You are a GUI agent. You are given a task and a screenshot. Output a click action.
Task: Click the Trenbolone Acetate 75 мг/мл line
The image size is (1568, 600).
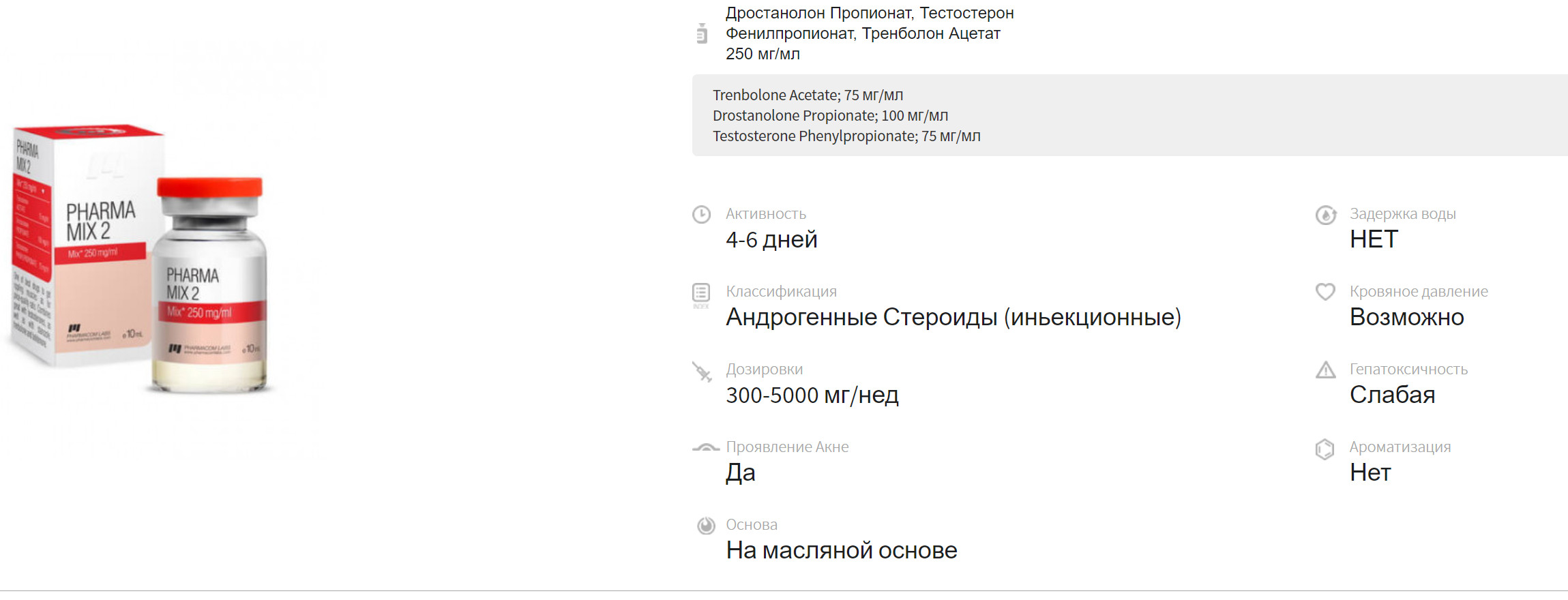click(x=808, y=95)
